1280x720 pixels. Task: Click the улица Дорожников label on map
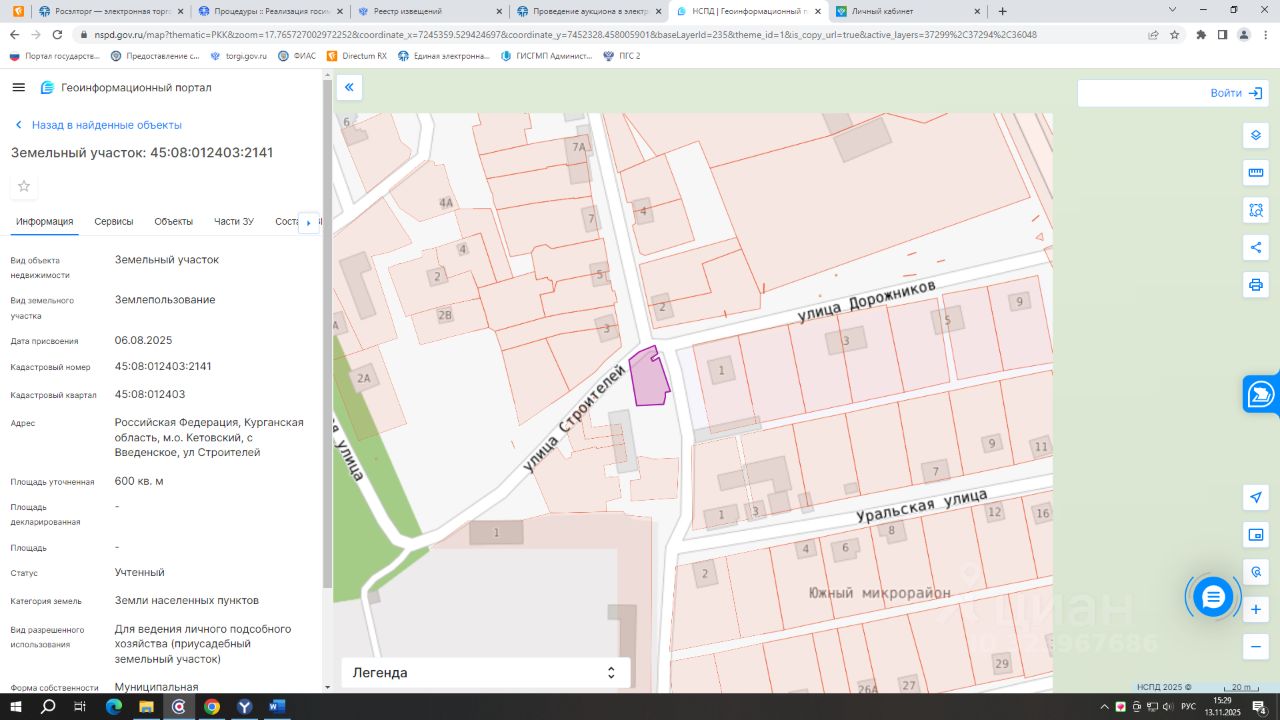(x=867, y=300)
